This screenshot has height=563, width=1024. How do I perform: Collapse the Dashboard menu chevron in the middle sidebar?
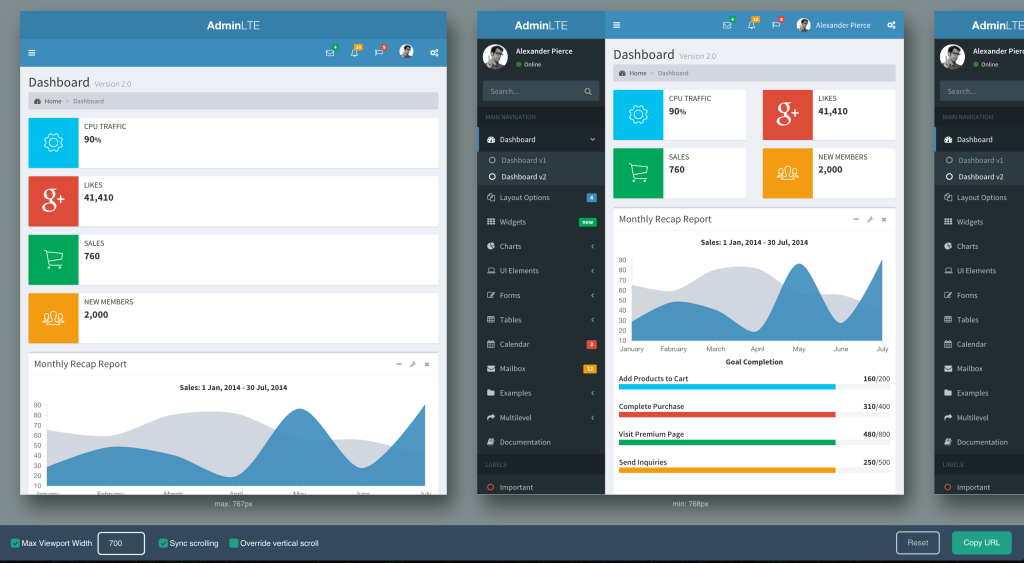pyautogui.click(x=592, y=139)
